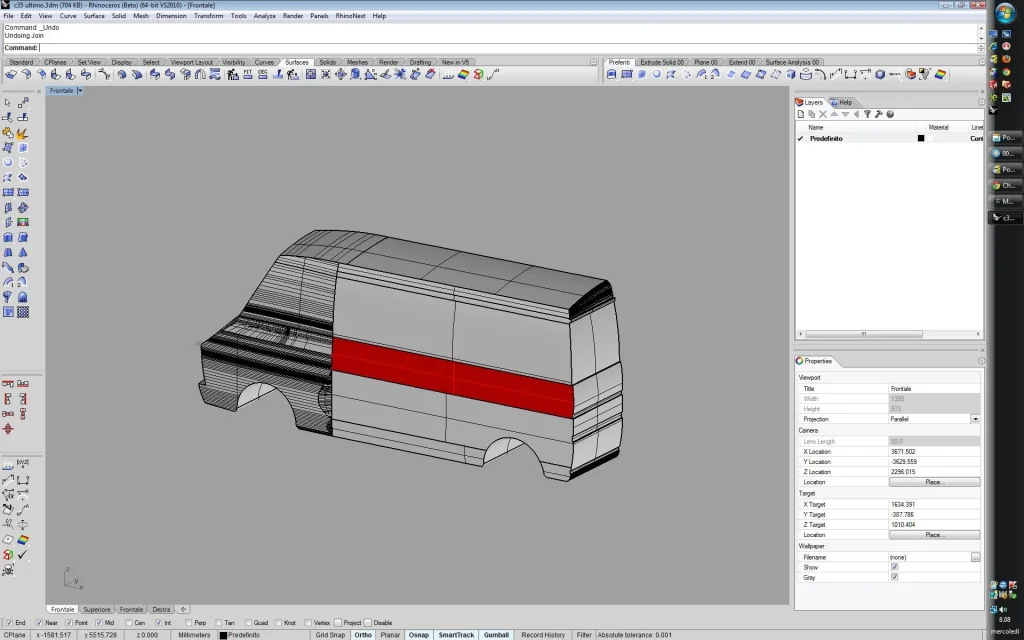Click the hammer tools icon in Layers panel
The width and height of the screenshot is (1024, 640).
point(878,114)
